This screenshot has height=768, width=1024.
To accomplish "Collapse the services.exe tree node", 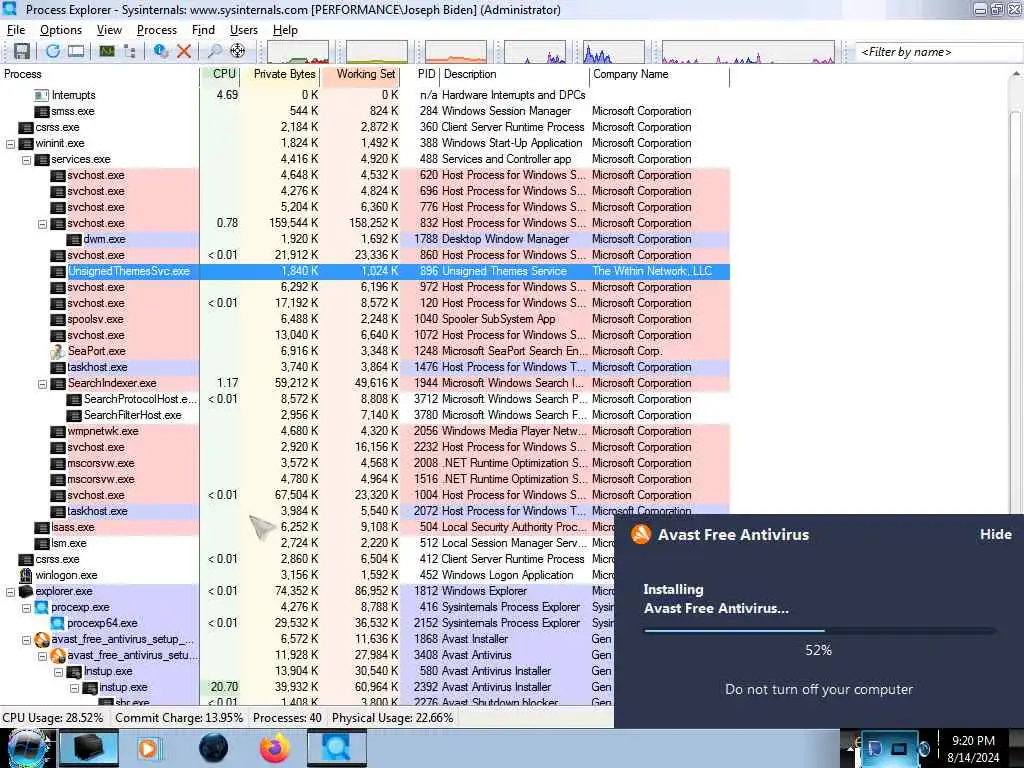I will tap(26, 159).
